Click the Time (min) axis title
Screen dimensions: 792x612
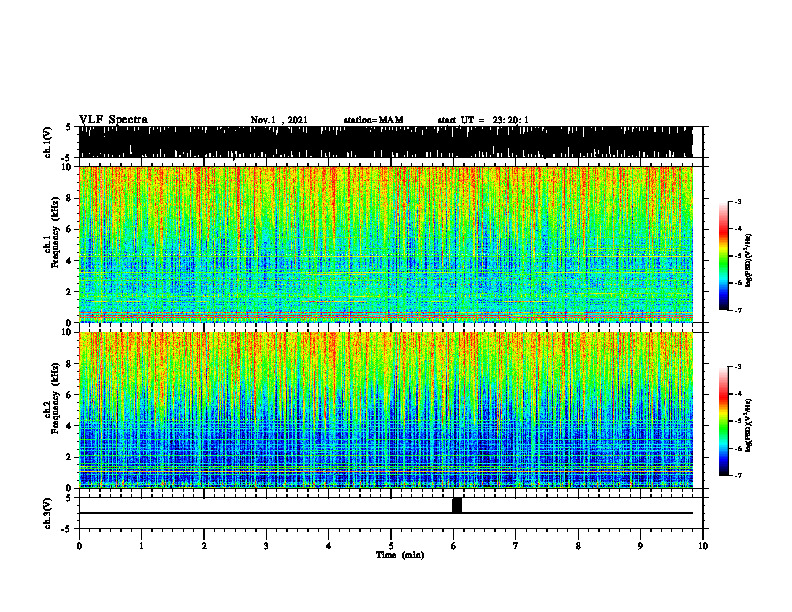400,555
